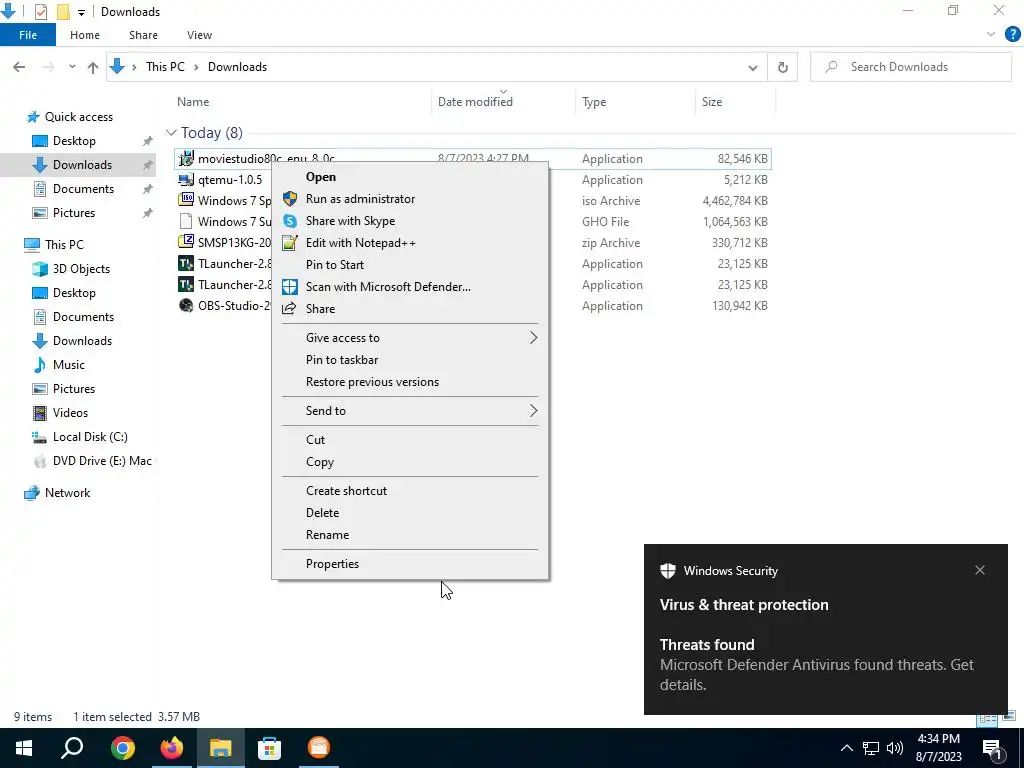Open Network in the navigation pane
This screenshot has width=1024, height=768.
67,493
